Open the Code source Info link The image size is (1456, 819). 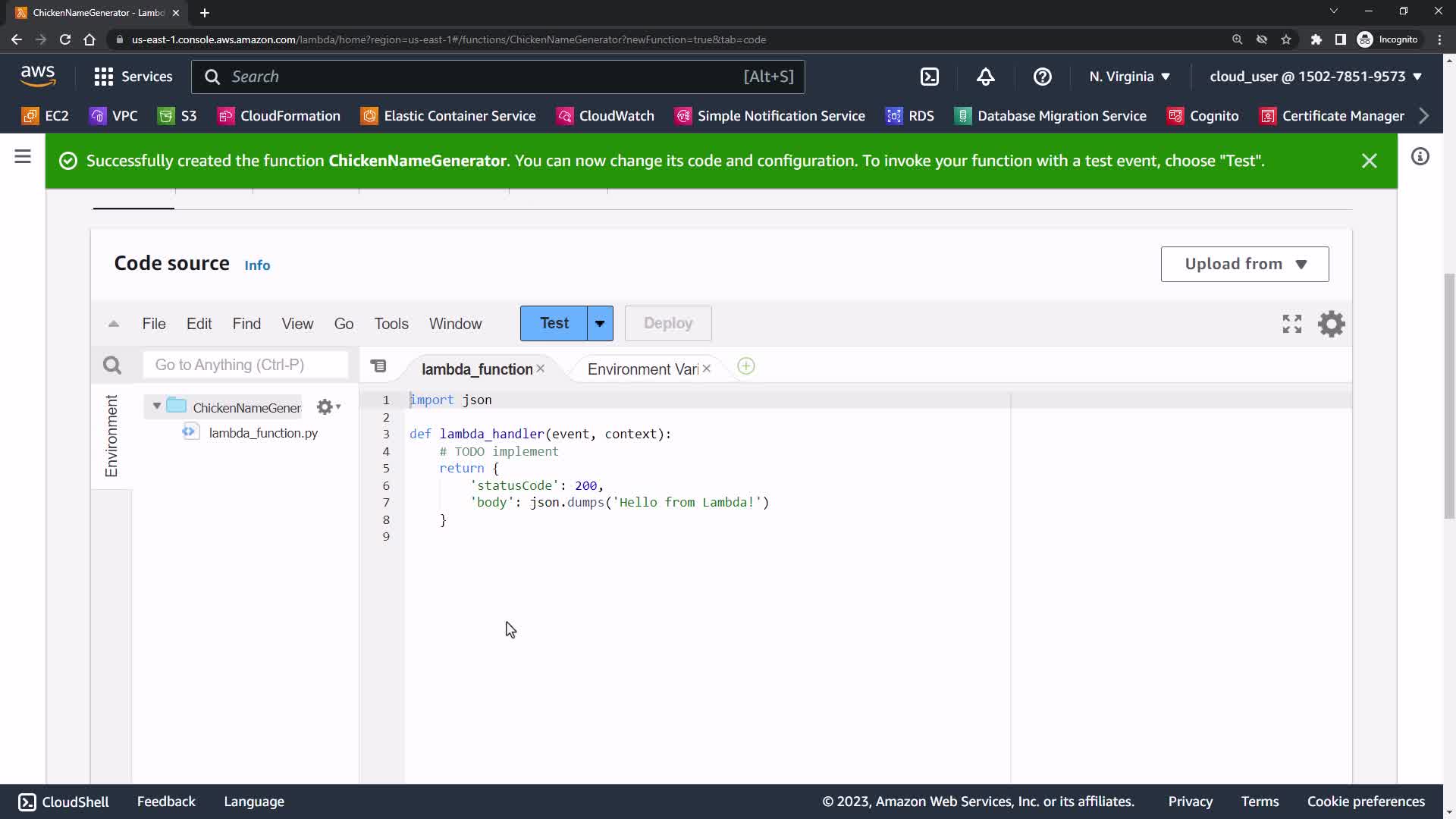point(257,265)
